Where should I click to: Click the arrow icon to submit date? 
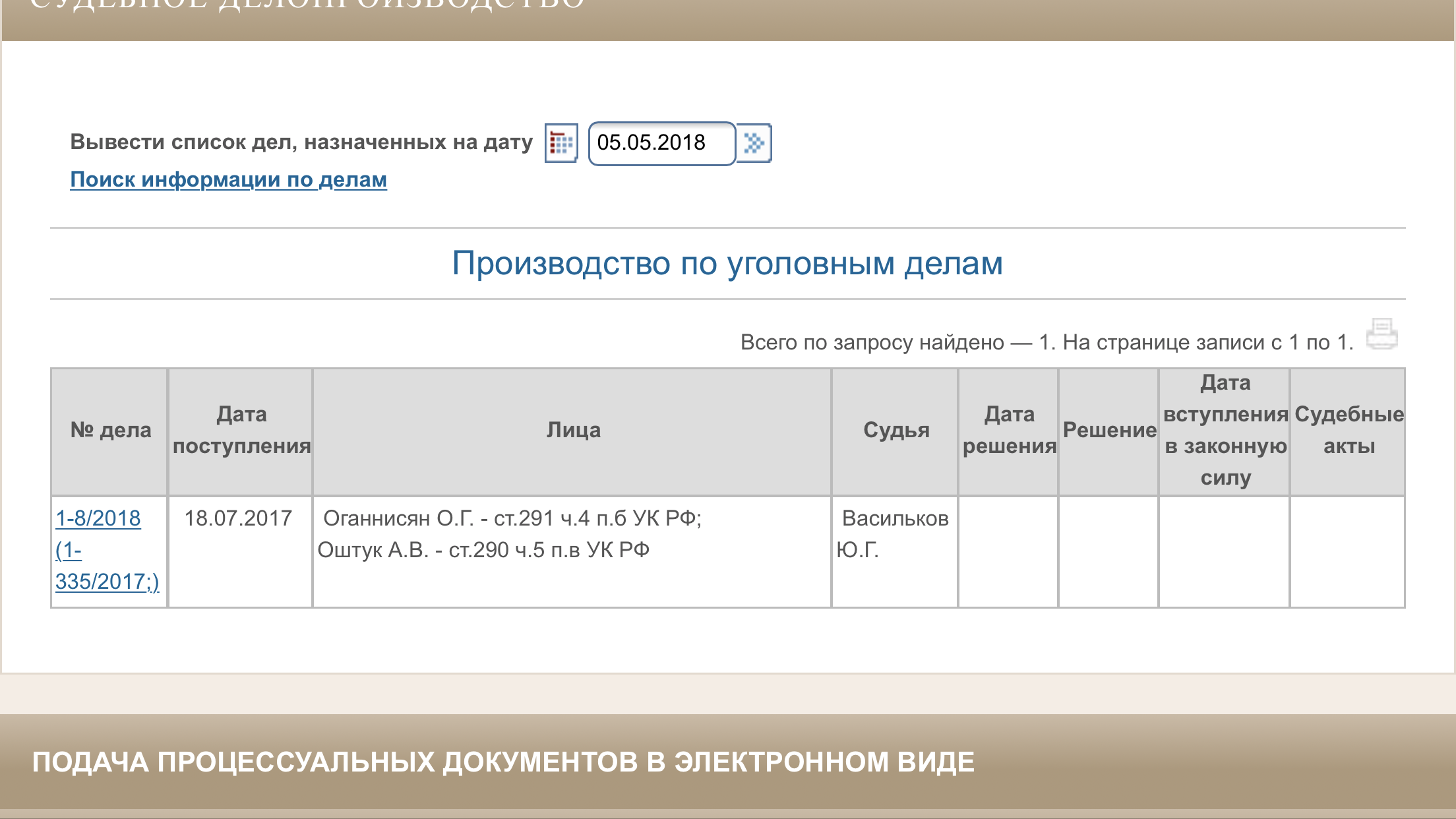pyautogui.click(x=754, y=143)
